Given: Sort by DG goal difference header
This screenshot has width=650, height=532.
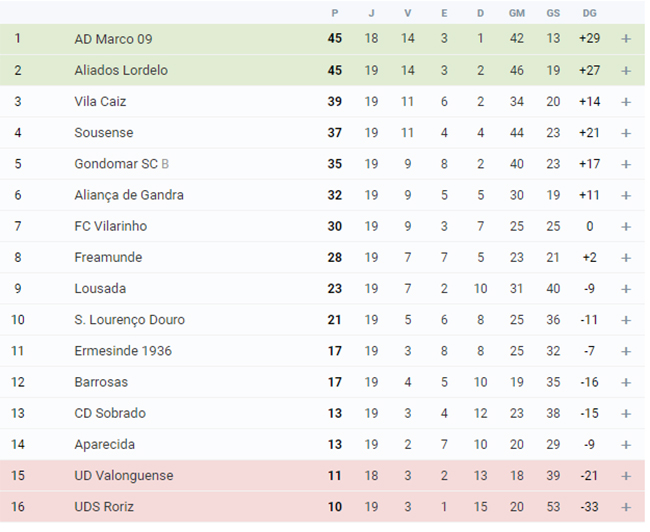Looking at the screenshot, I should [589, 13].
